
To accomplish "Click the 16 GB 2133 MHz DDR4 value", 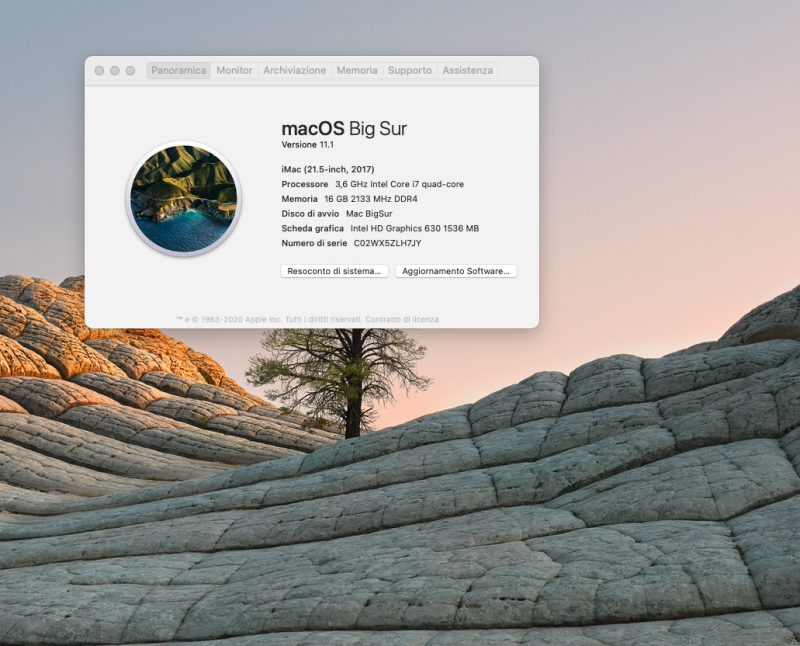I will point(371,199).
